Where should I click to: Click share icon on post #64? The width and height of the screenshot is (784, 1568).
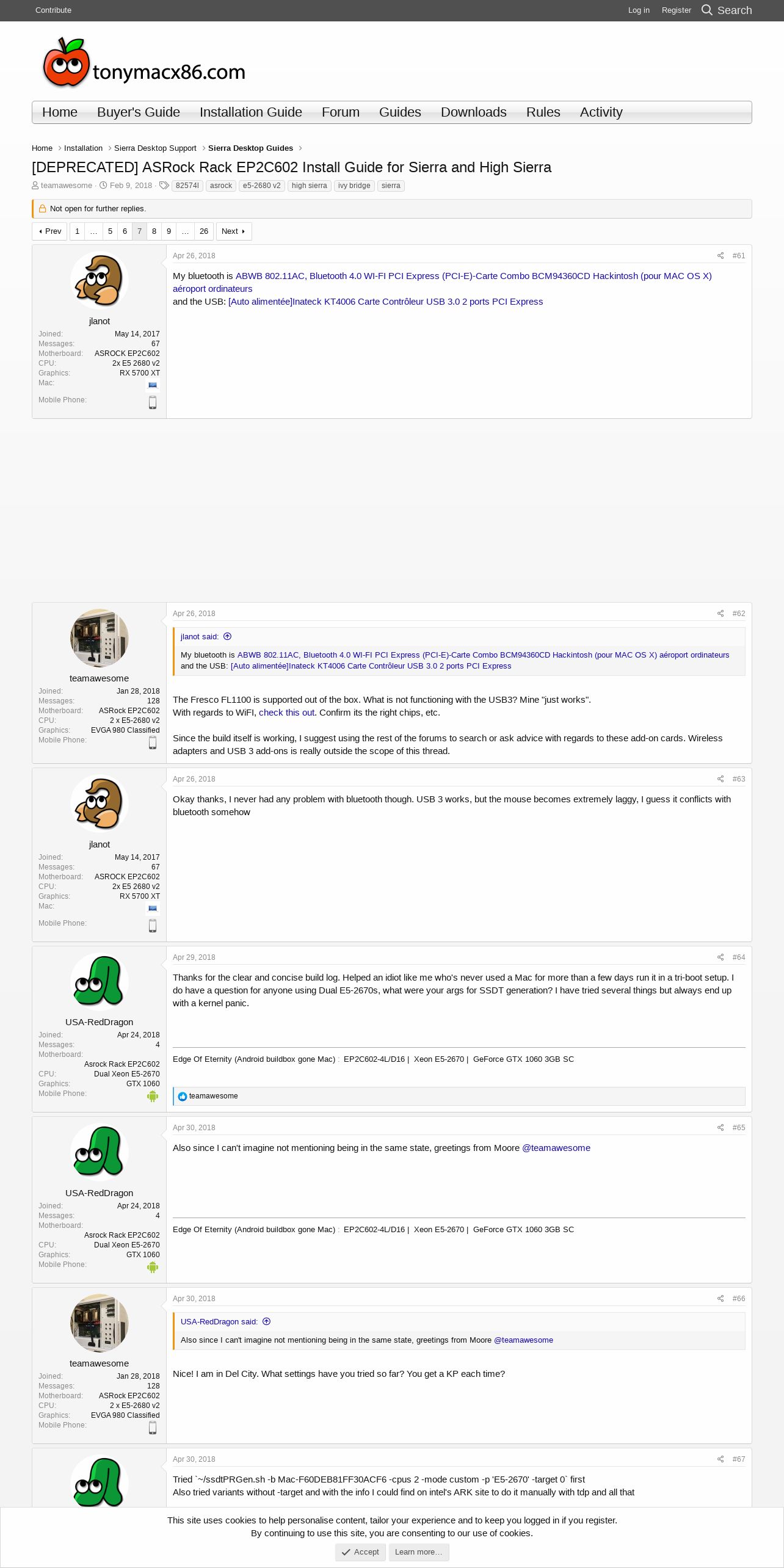[720, 957]
